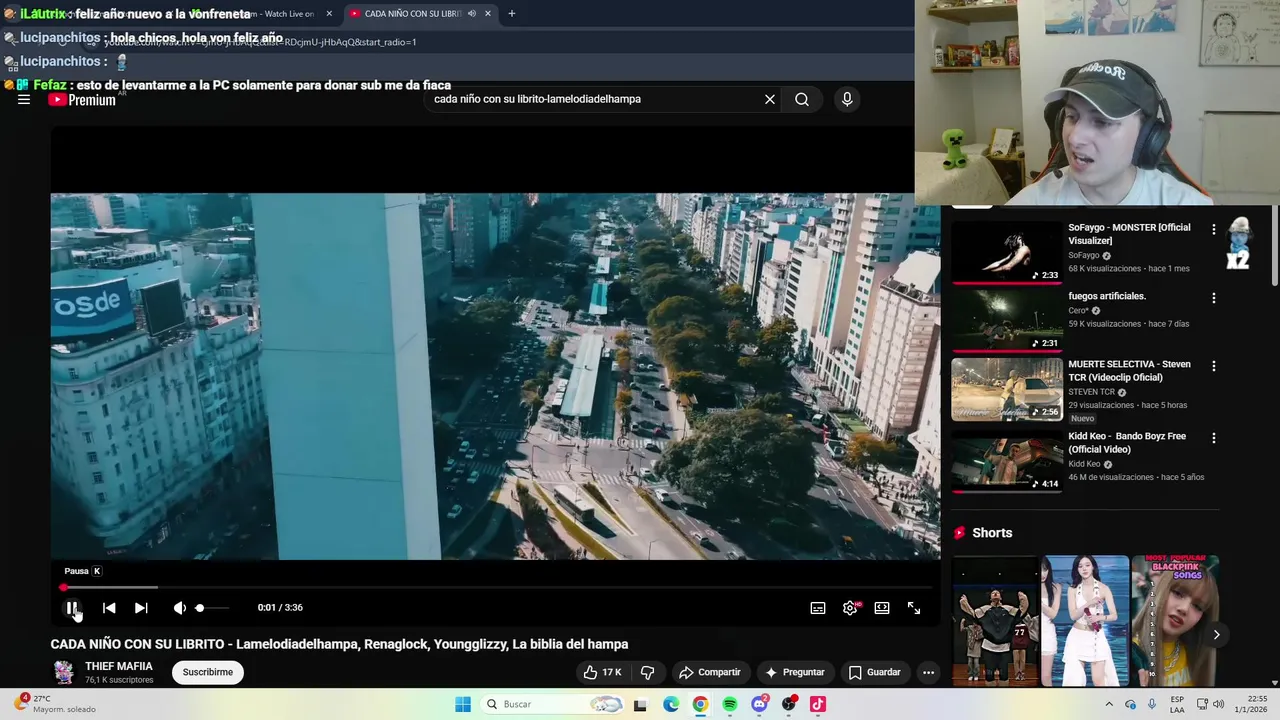Subscribe with the Suscribirme button
Viewport: 1280px width, 720px height.
[x=208, y=672]
